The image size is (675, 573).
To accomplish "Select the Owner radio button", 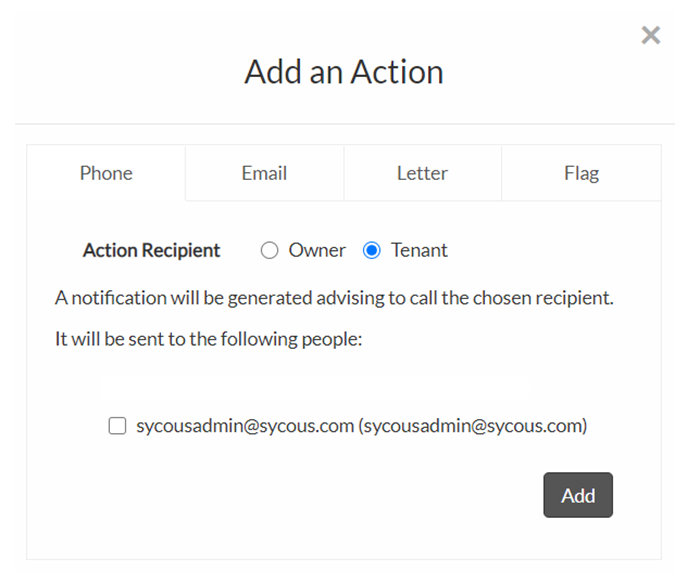I will click(269, 251).
